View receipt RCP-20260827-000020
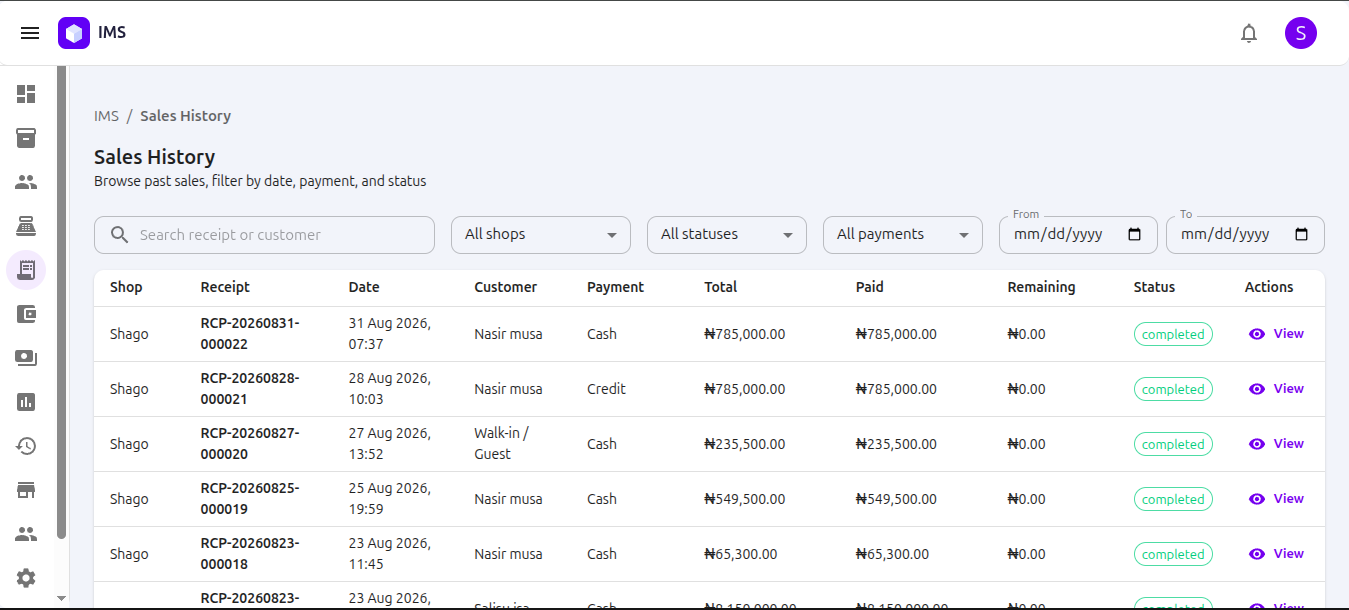This screenshot has width=1349, height=610. [1277, 444]
